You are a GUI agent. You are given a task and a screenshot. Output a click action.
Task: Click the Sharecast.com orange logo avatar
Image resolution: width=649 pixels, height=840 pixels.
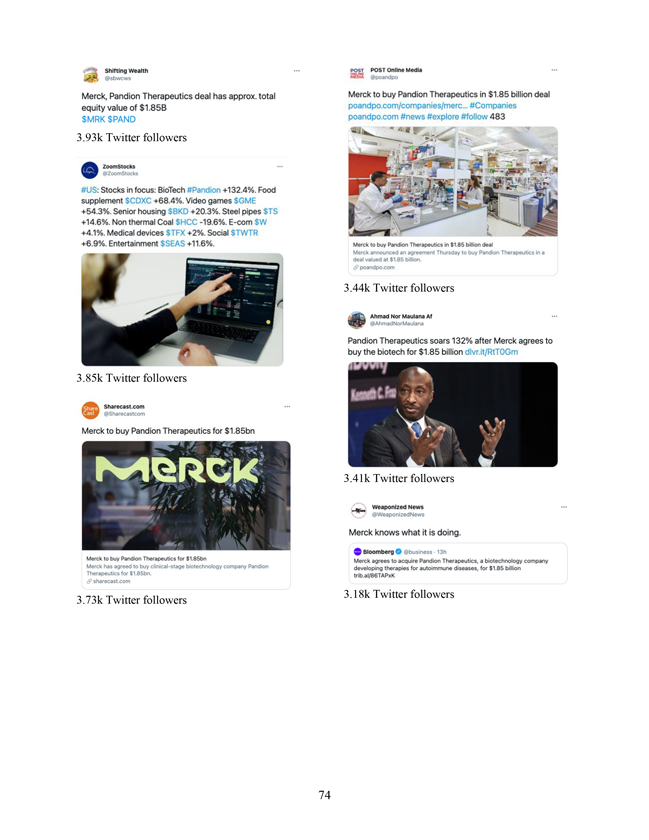[90, 410]
